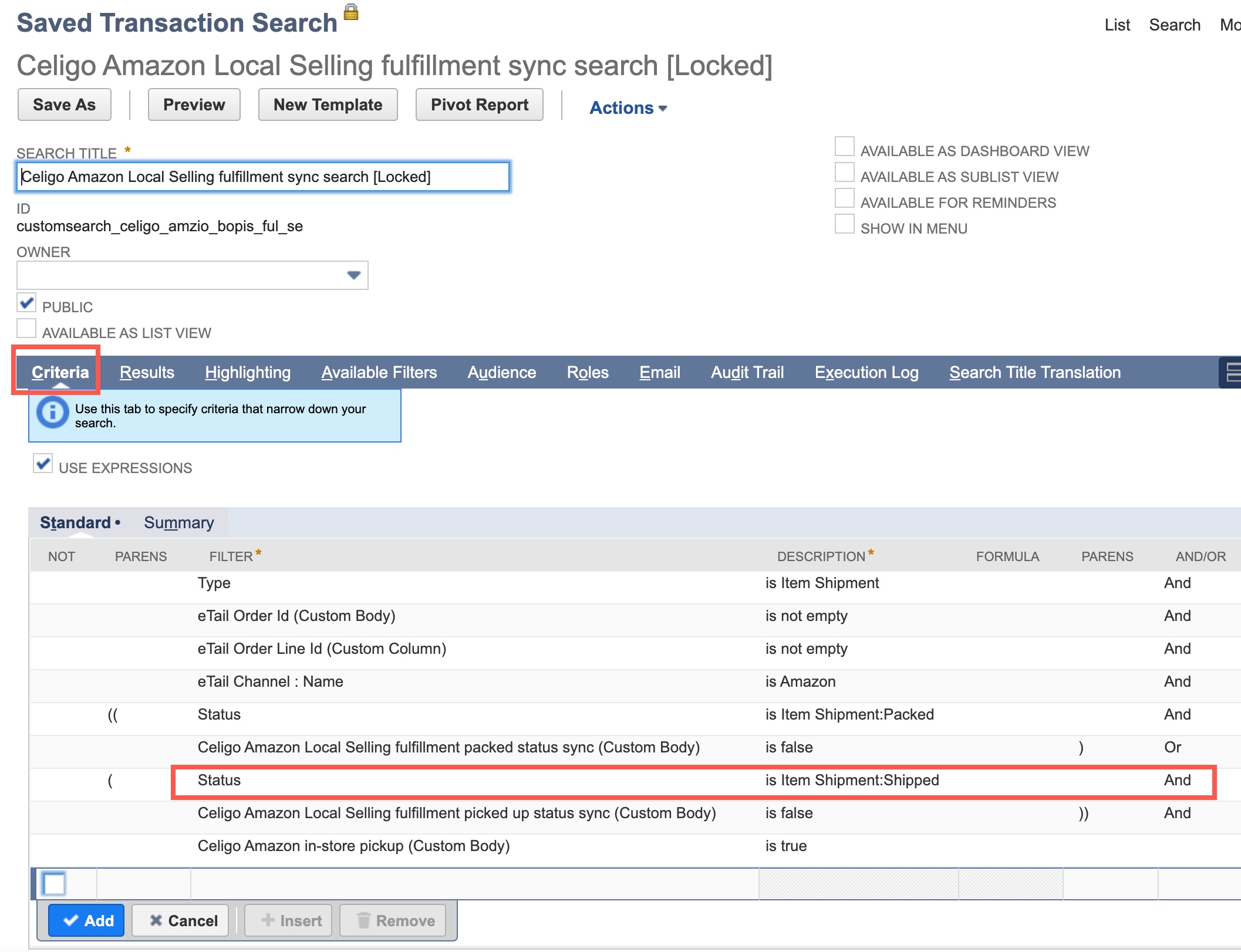Open the Highlighting tab
The image size is (1241, 952).
pos(248,372)
